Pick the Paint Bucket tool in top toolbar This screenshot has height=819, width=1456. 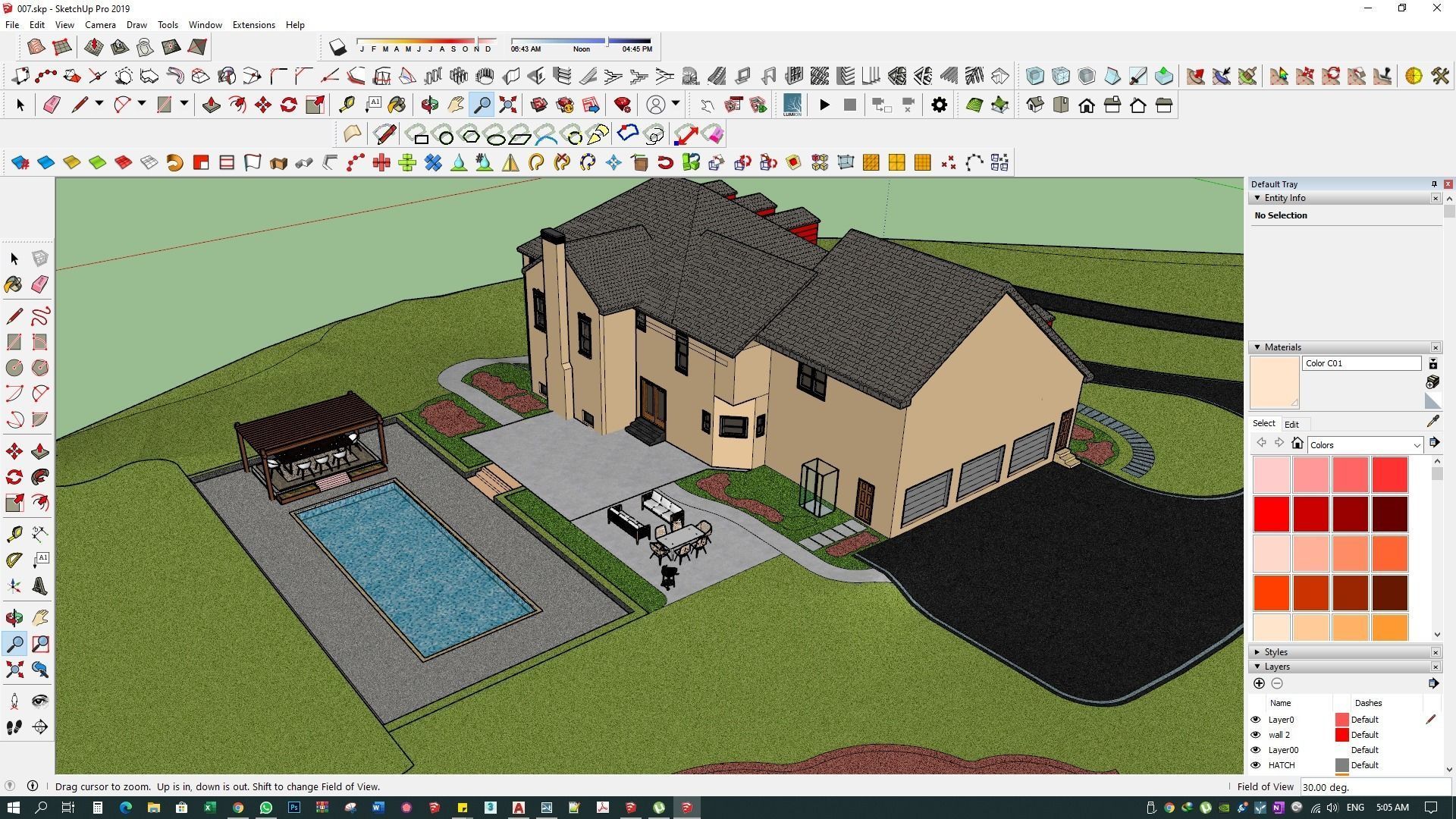397,105
